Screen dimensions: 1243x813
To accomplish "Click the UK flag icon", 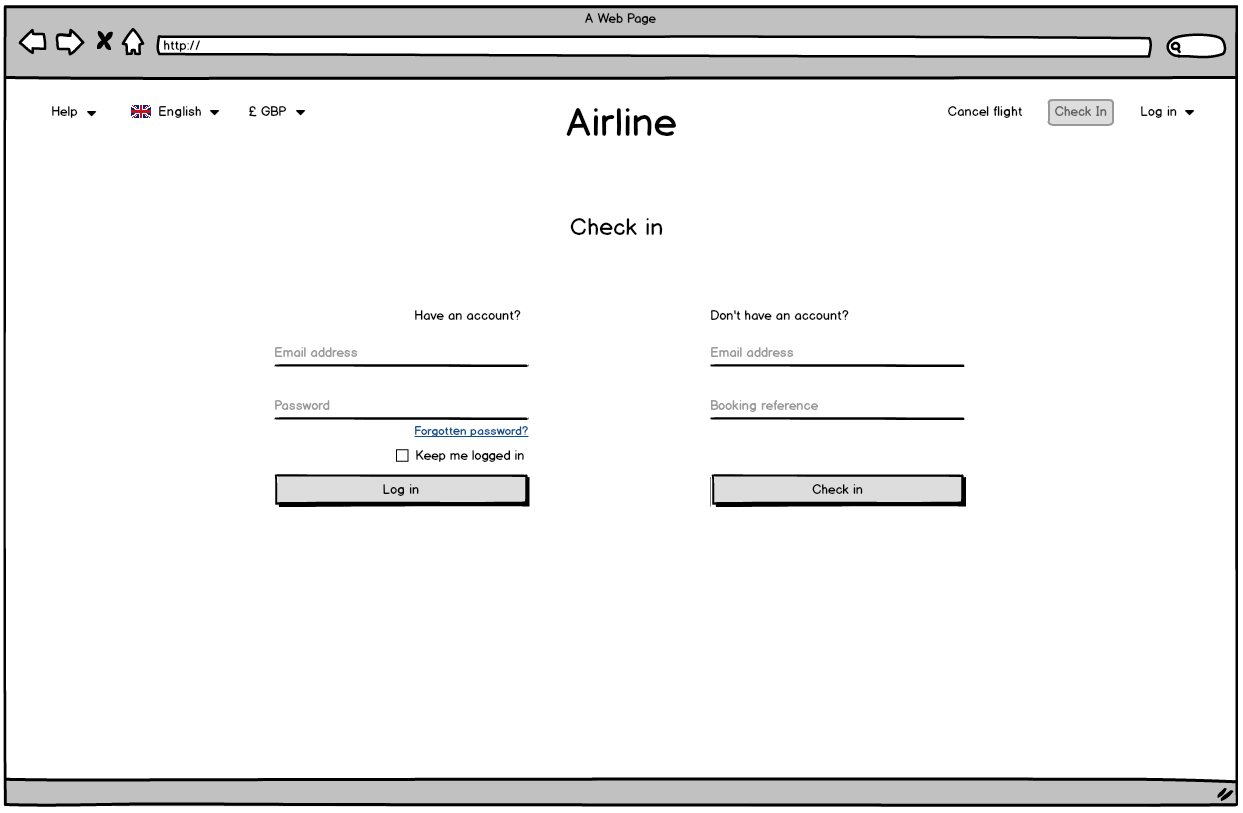I will click(141, 112).
